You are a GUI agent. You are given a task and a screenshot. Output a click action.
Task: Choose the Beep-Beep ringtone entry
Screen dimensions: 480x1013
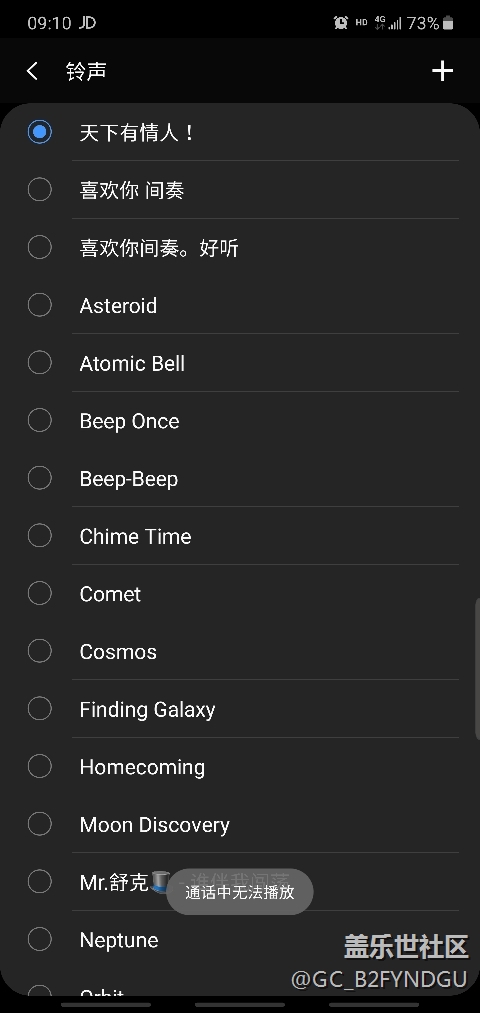[x=242, y=478]
